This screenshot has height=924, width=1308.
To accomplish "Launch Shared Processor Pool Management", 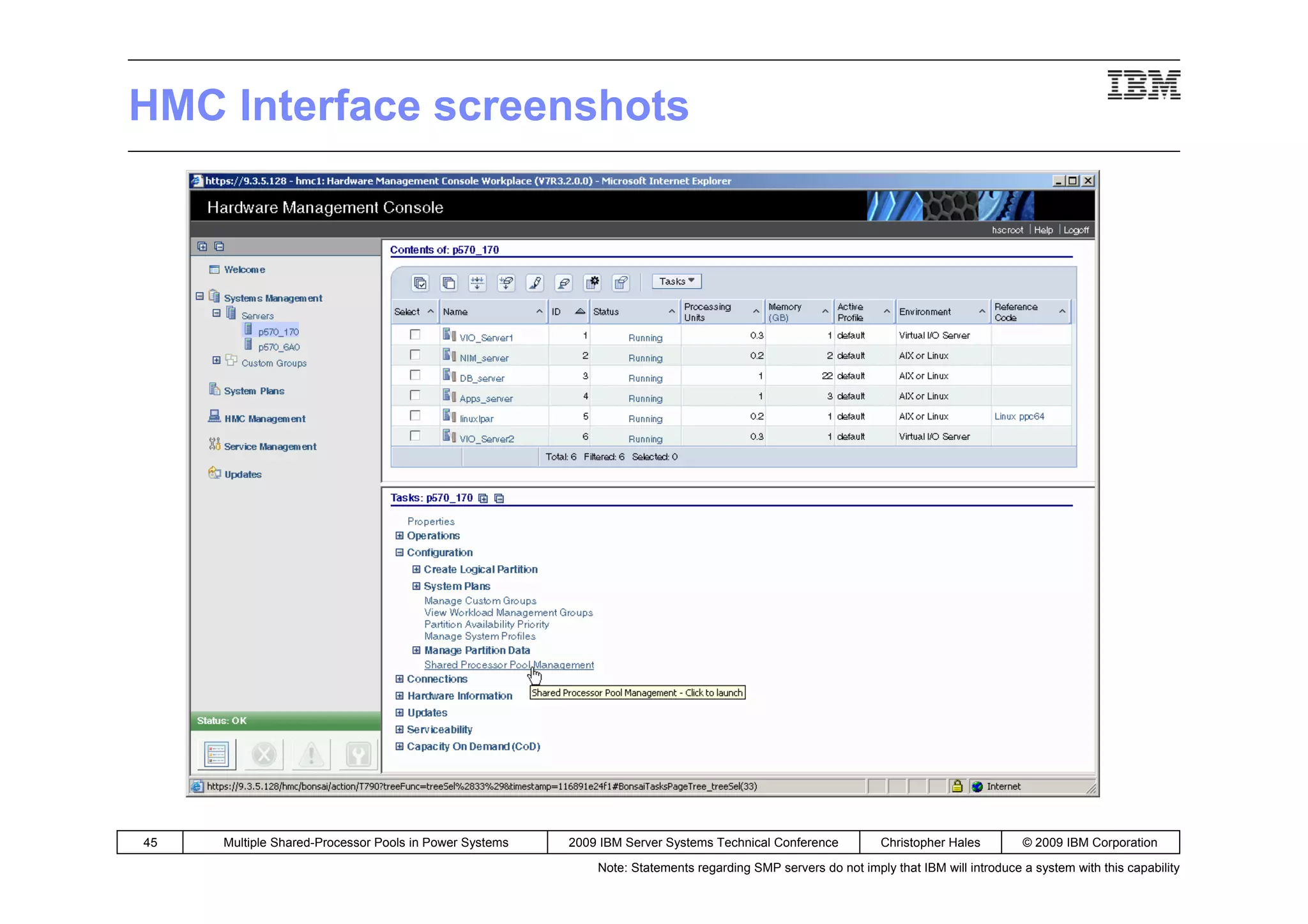I will point(509,665).
